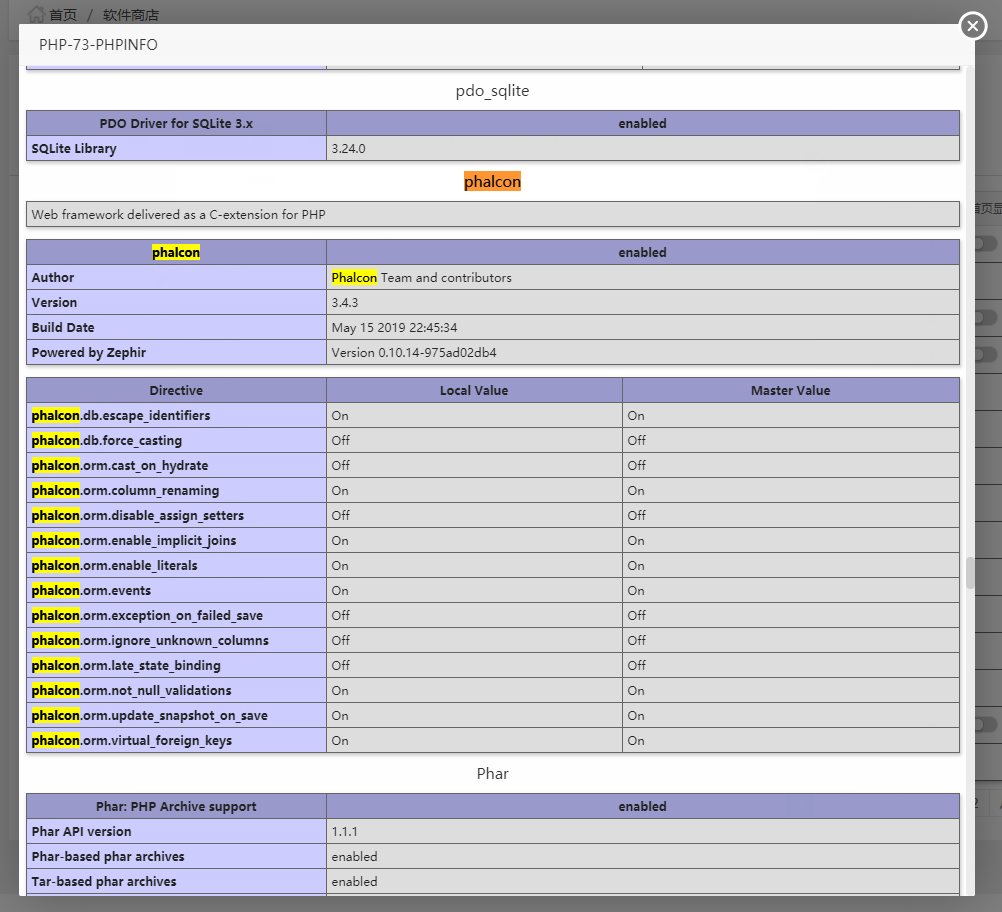Image resolution: width=1002 pixels, height=912 pixels.
Task: Click phalcon.orm.not_null_validations directive
Action: (x=131, y=690)
